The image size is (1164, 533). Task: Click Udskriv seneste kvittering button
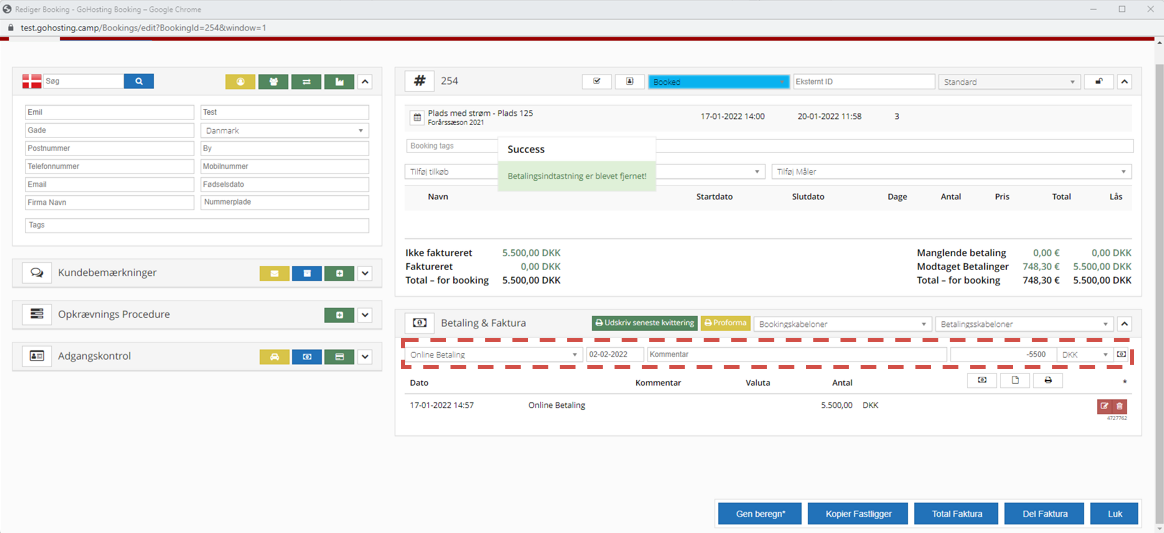[645, 324]
